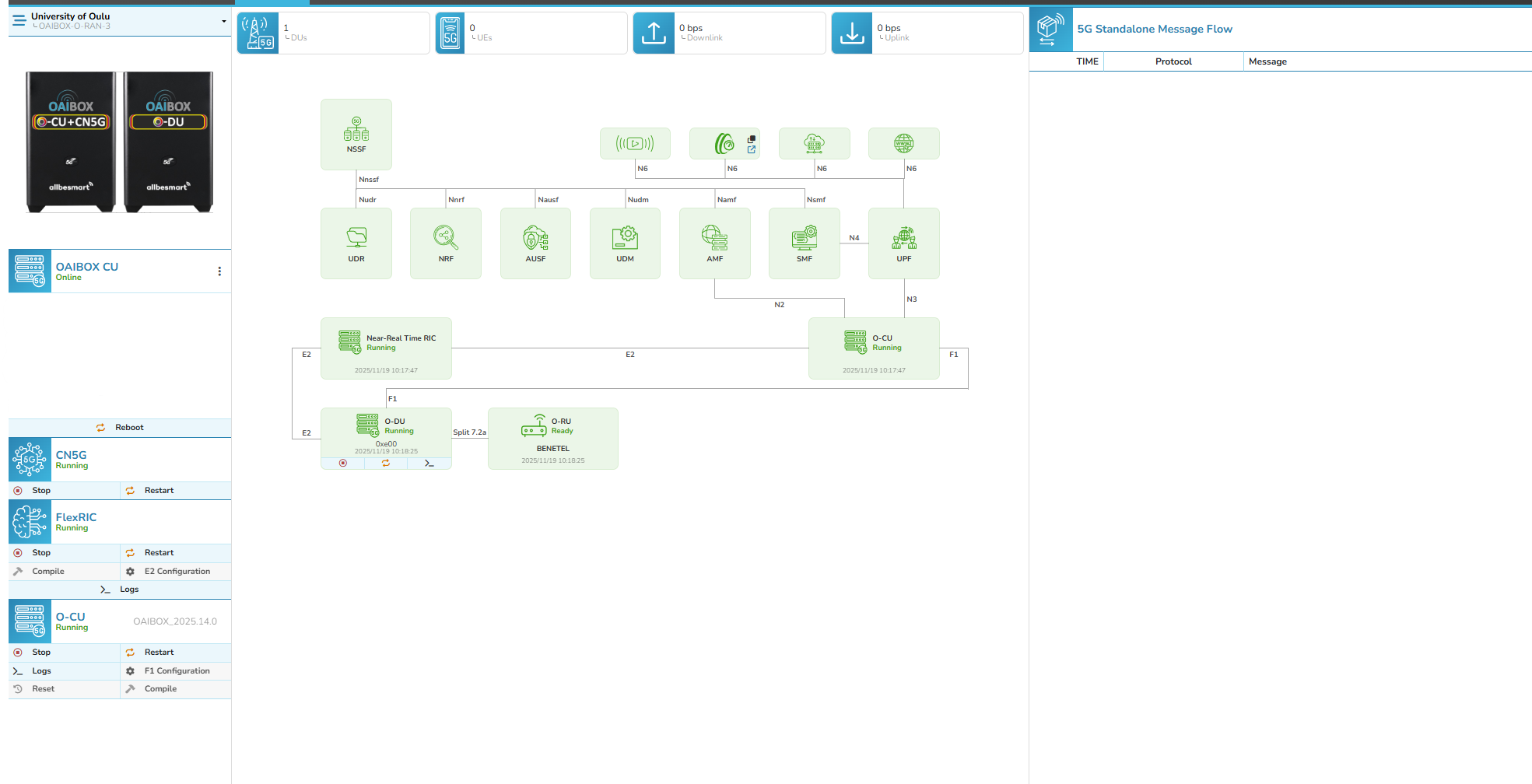Open O-DU terminal logs icon
This screenshot has width=1532, height=784.
pos(429,464)
